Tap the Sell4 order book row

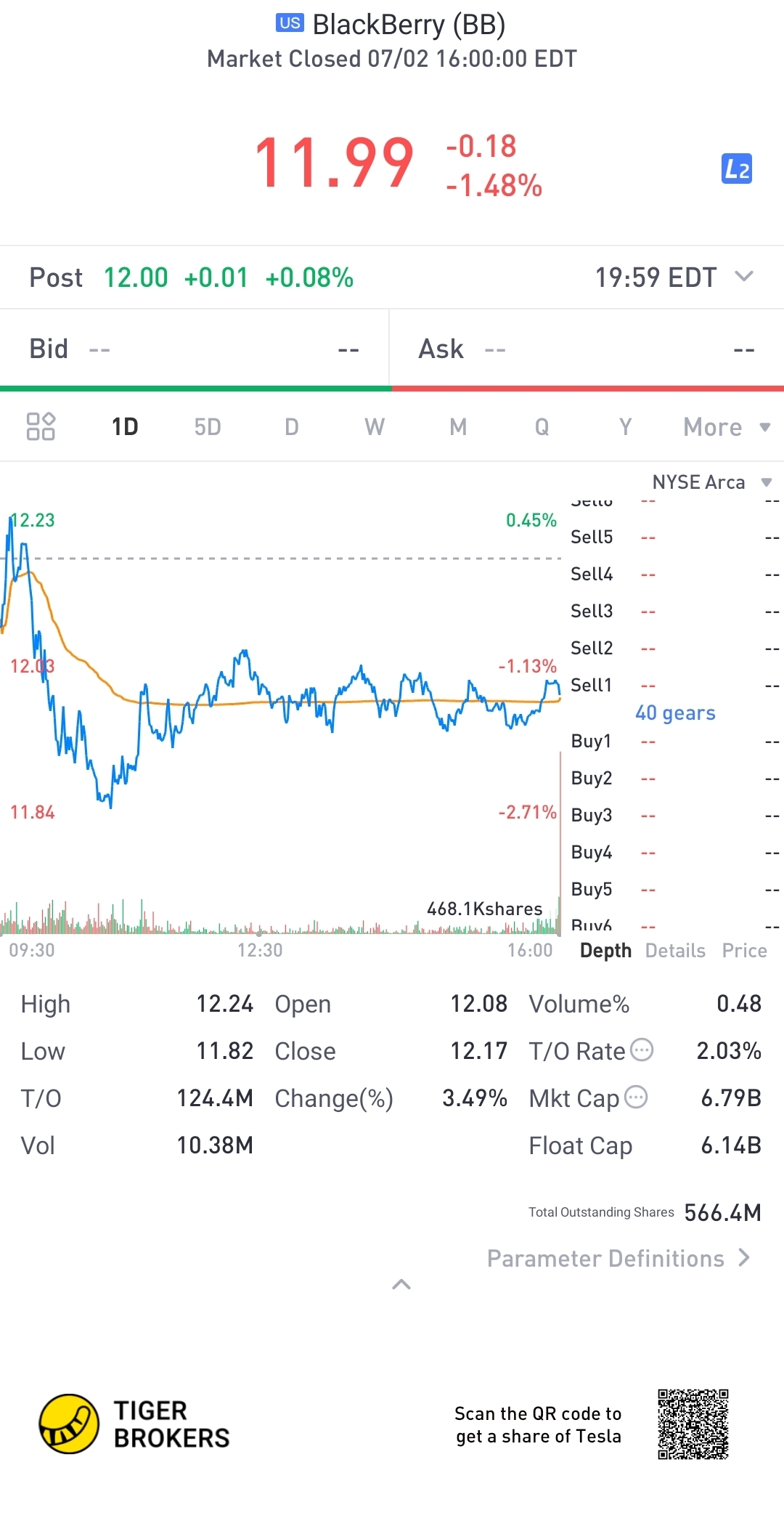[x=674, y=574]
